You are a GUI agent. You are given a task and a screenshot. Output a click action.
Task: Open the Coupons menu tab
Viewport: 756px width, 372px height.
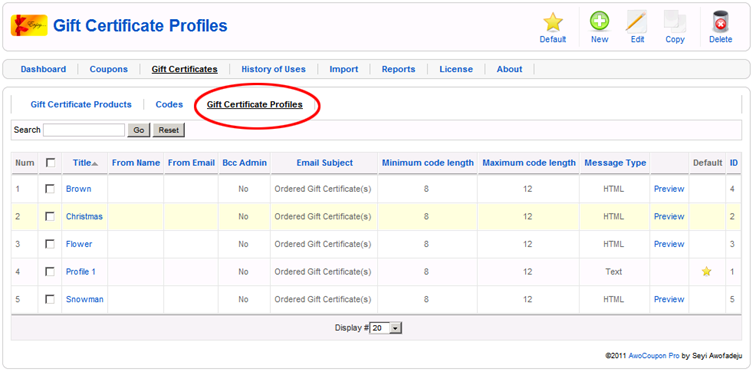click(x=108, y=69)
